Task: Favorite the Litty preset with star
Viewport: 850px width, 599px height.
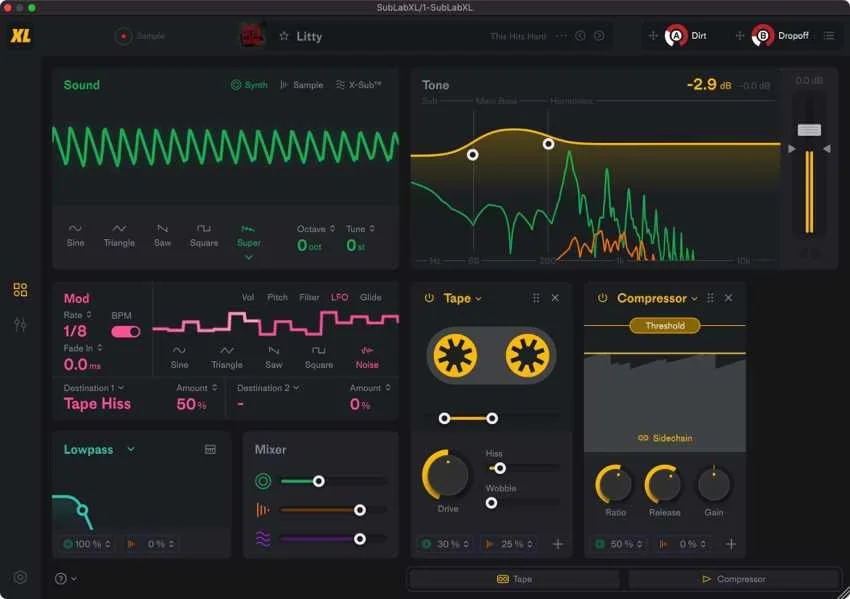Action: (x=284, y=36)
